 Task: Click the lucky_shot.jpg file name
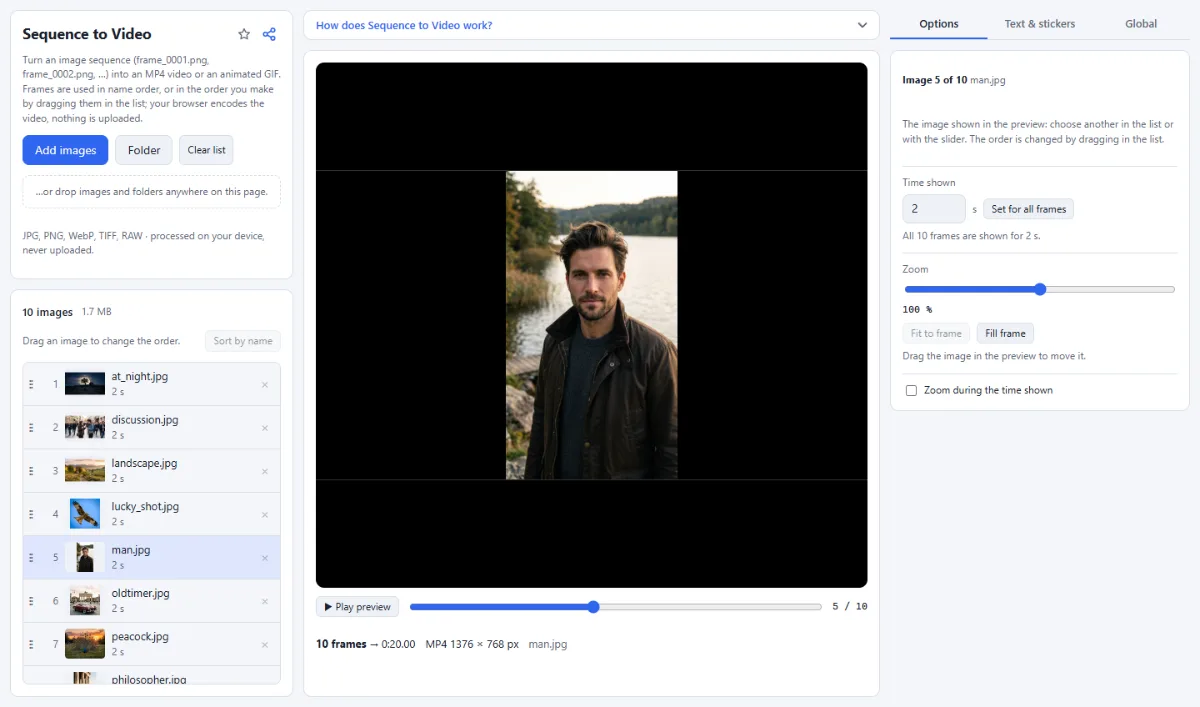[x=145, y=507]
